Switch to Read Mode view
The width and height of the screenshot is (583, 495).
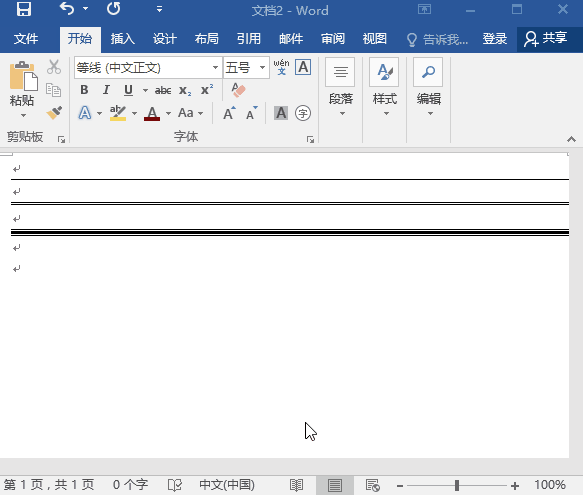click(x=296, y=485)
